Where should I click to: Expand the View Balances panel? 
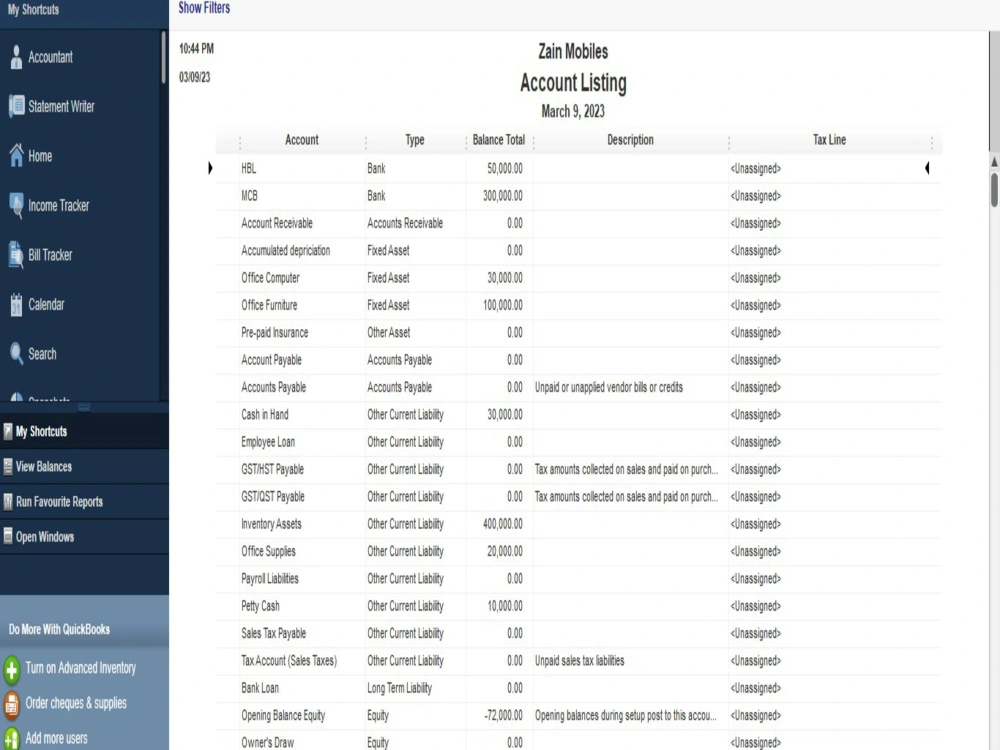46,466
